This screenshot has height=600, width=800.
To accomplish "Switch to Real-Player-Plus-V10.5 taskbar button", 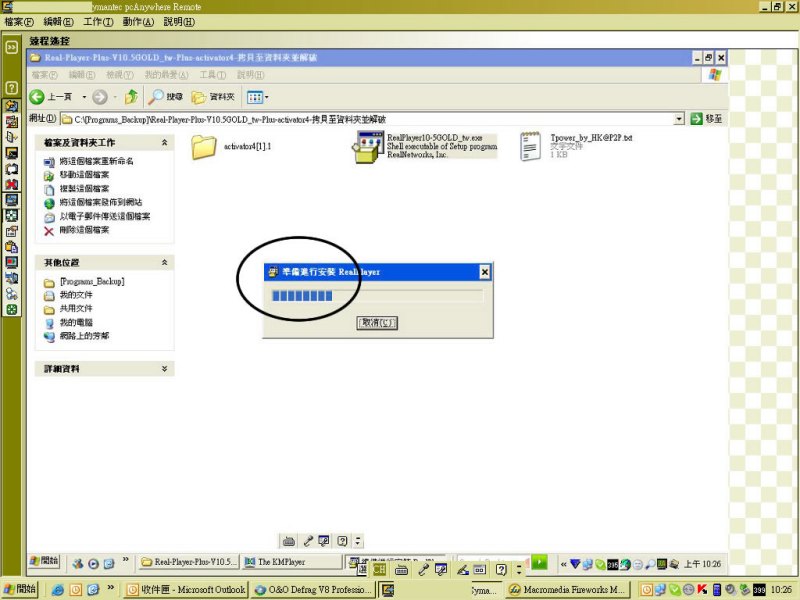I will (189, 562).
